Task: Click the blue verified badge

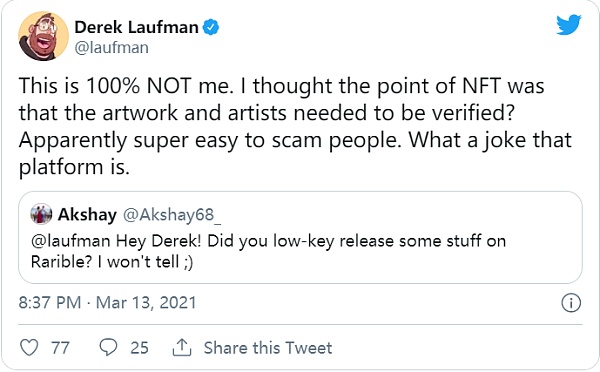Action: click(x=210, y=27)
